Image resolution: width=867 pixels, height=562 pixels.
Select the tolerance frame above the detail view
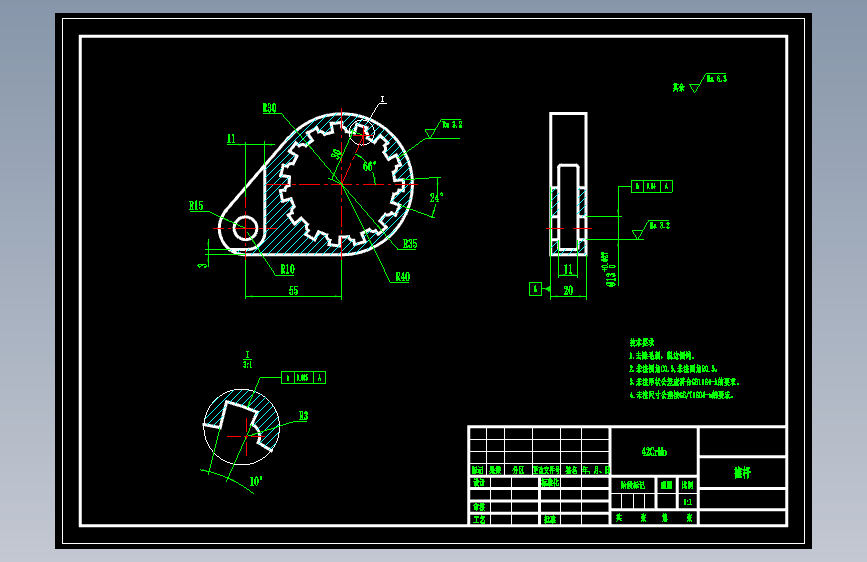303,378
